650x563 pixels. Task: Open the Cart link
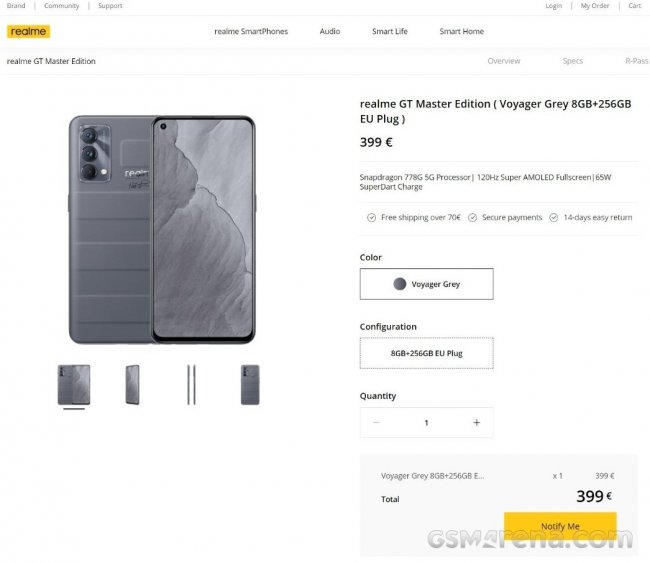pos(635,6)
